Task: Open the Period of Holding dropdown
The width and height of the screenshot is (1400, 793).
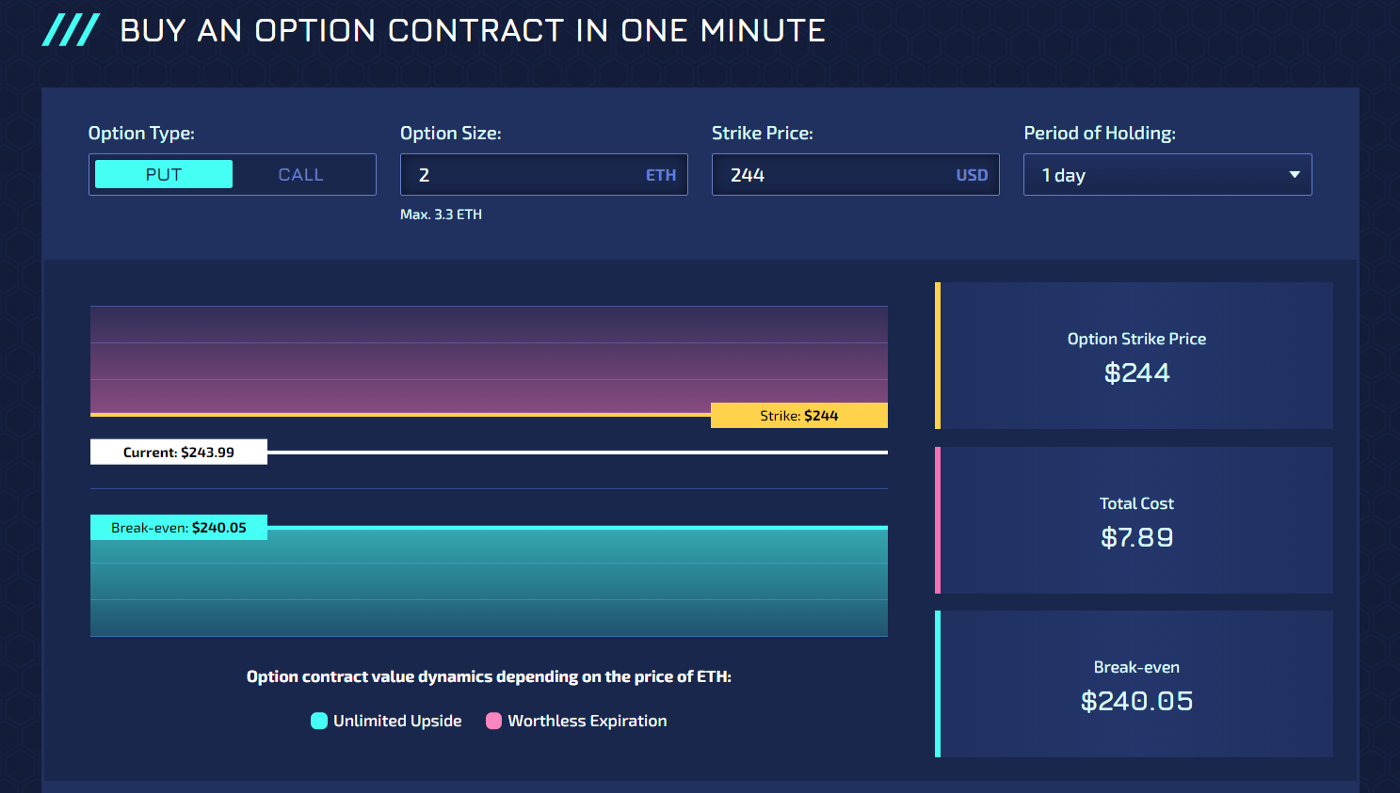Action: [1167, 175]
